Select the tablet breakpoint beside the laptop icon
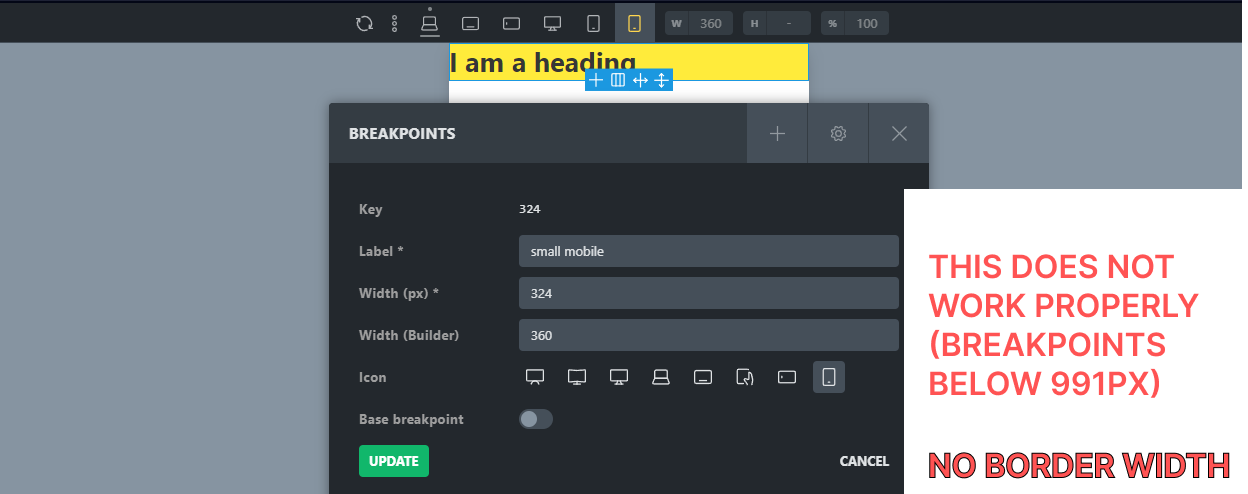The width and height of the screenshot is (1248, 494). (471, 22)
